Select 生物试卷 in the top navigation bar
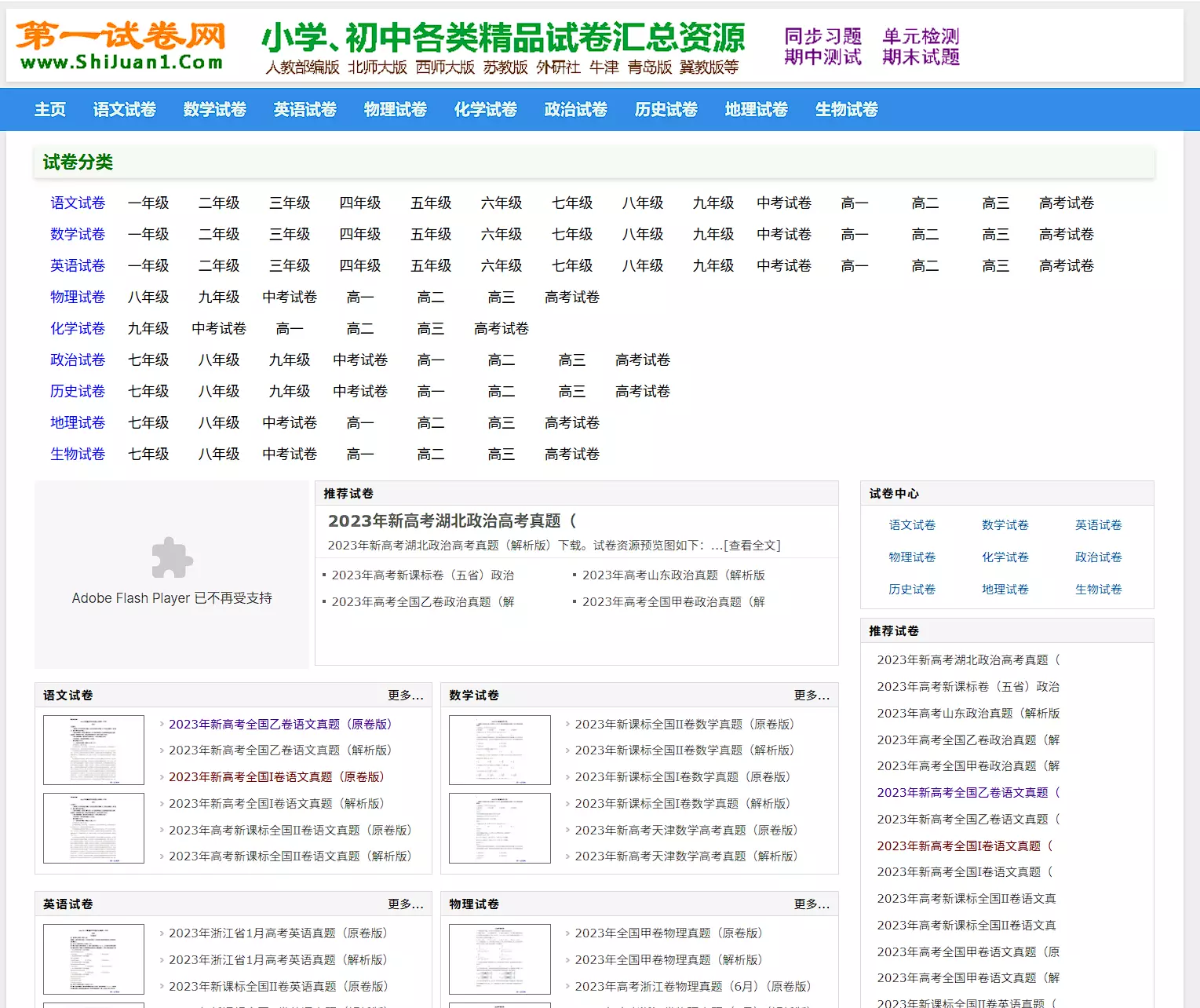 846,109
